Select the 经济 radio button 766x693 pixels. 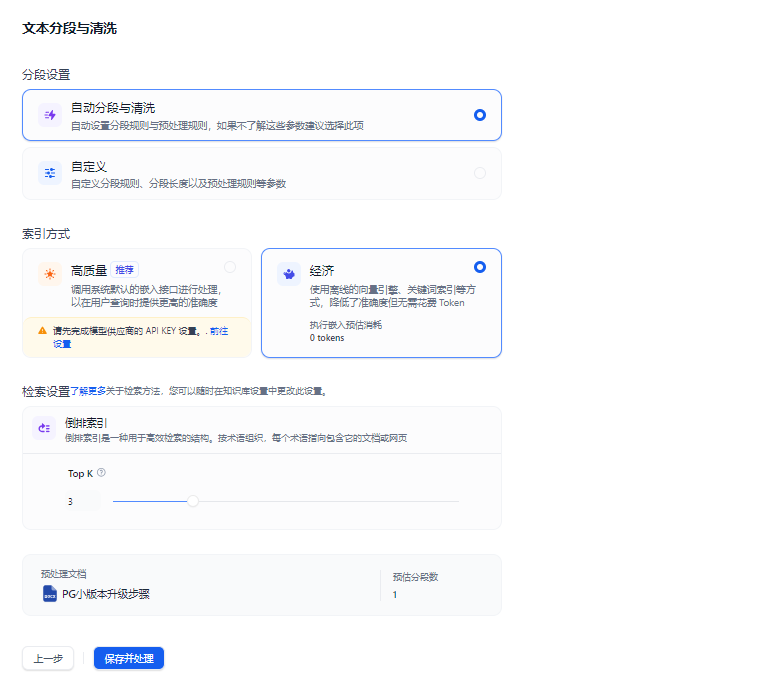coord(480,267)
